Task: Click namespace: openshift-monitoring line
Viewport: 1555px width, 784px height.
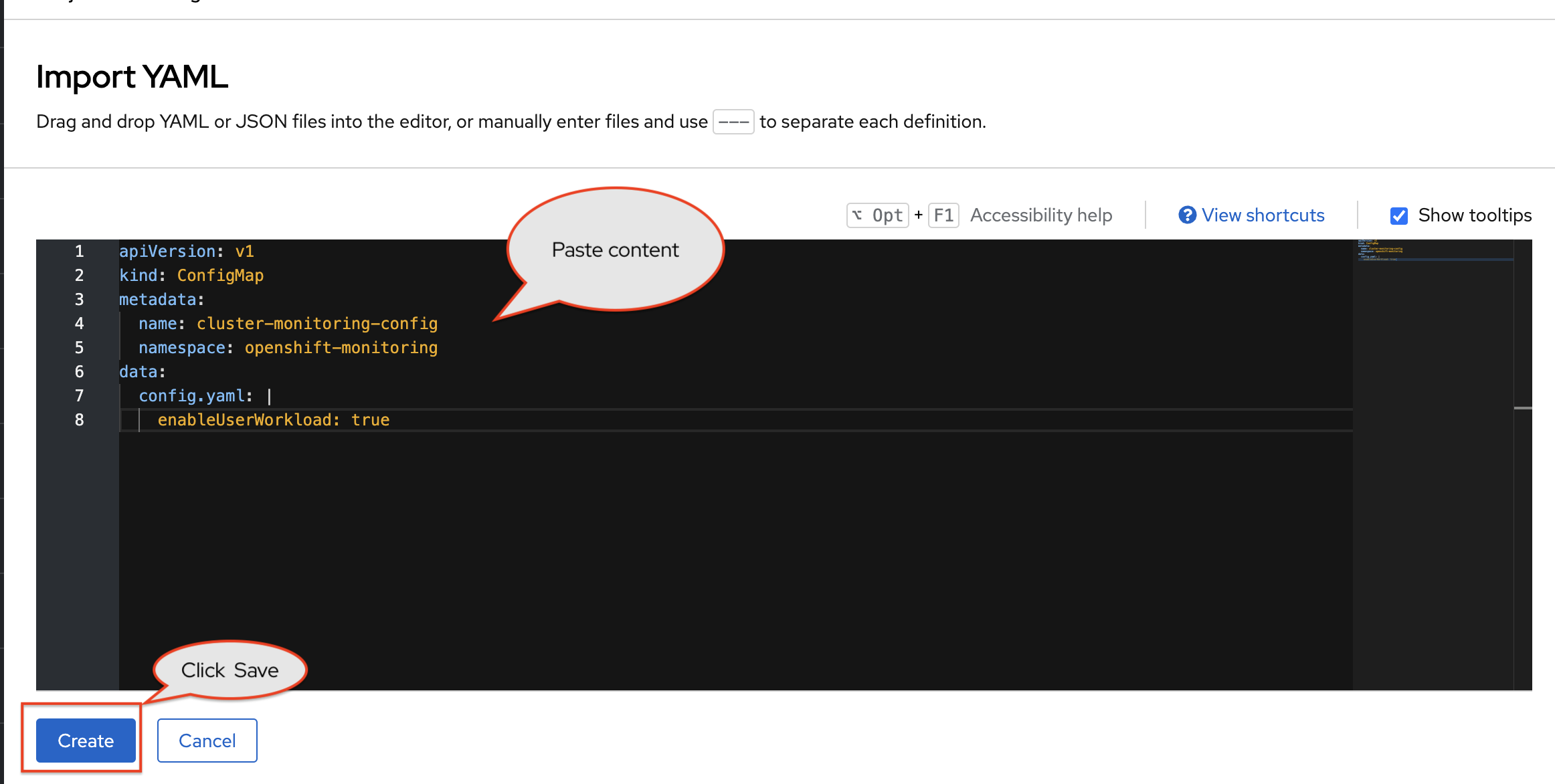Action: [x=288, y=347]
